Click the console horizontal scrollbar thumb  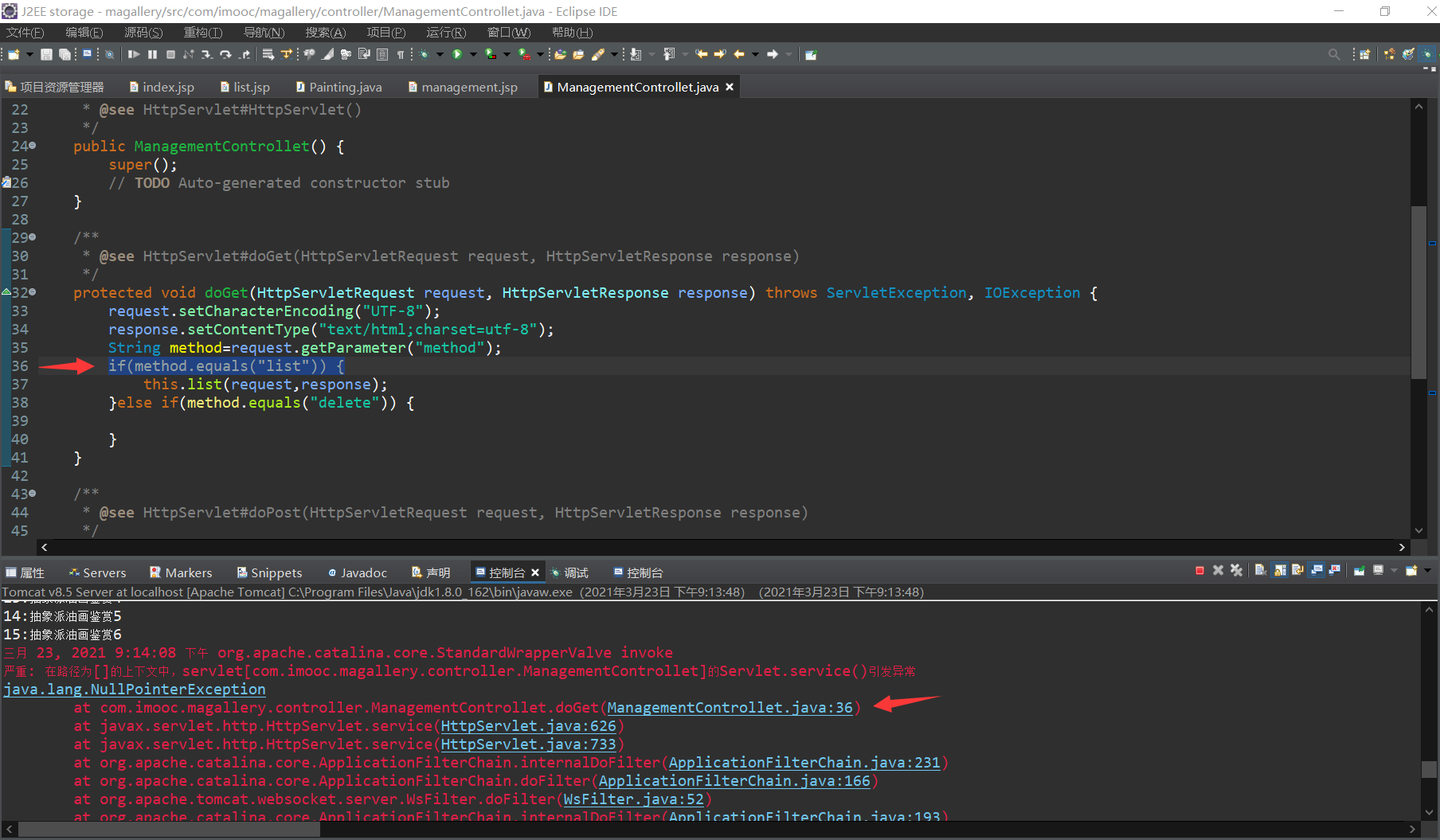pyautogui.click(x=169, y=829)
